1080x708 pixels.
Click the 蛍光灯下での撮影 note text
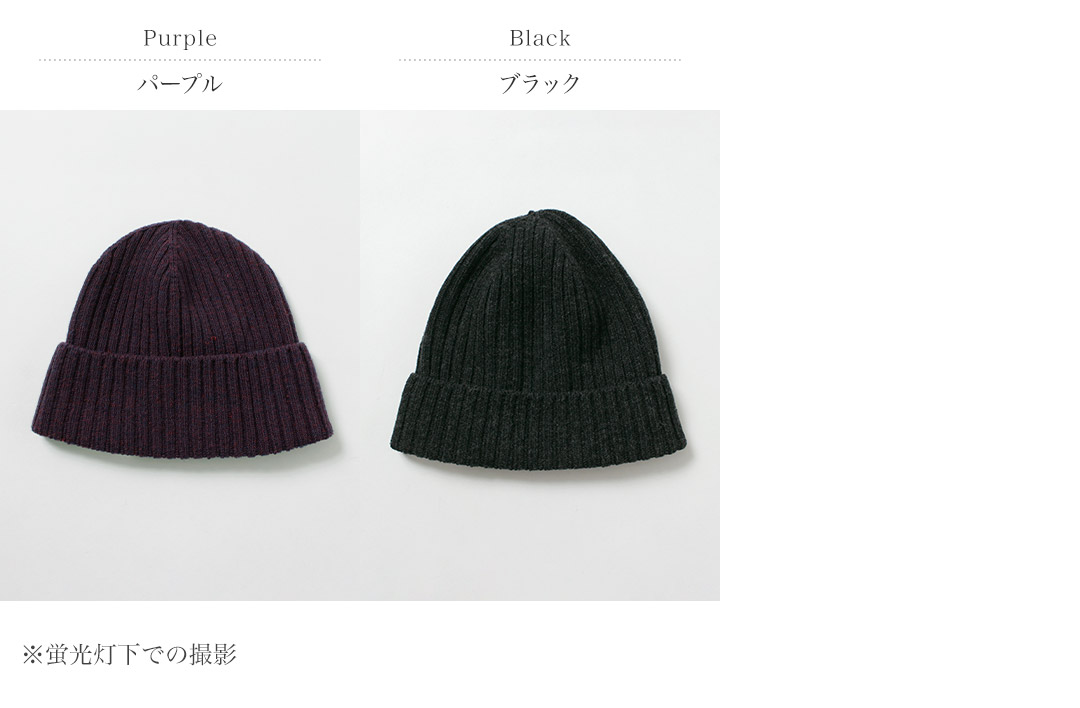coord(141,654)
